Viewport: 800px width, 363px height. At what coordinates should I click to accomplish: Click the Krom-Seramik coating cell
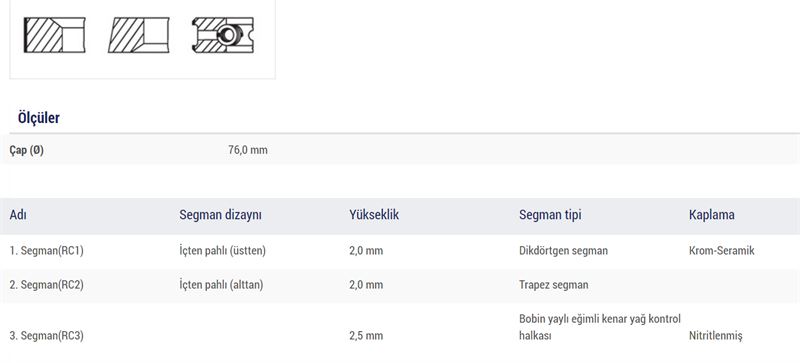pyautogui.click(x=721, y=251)
